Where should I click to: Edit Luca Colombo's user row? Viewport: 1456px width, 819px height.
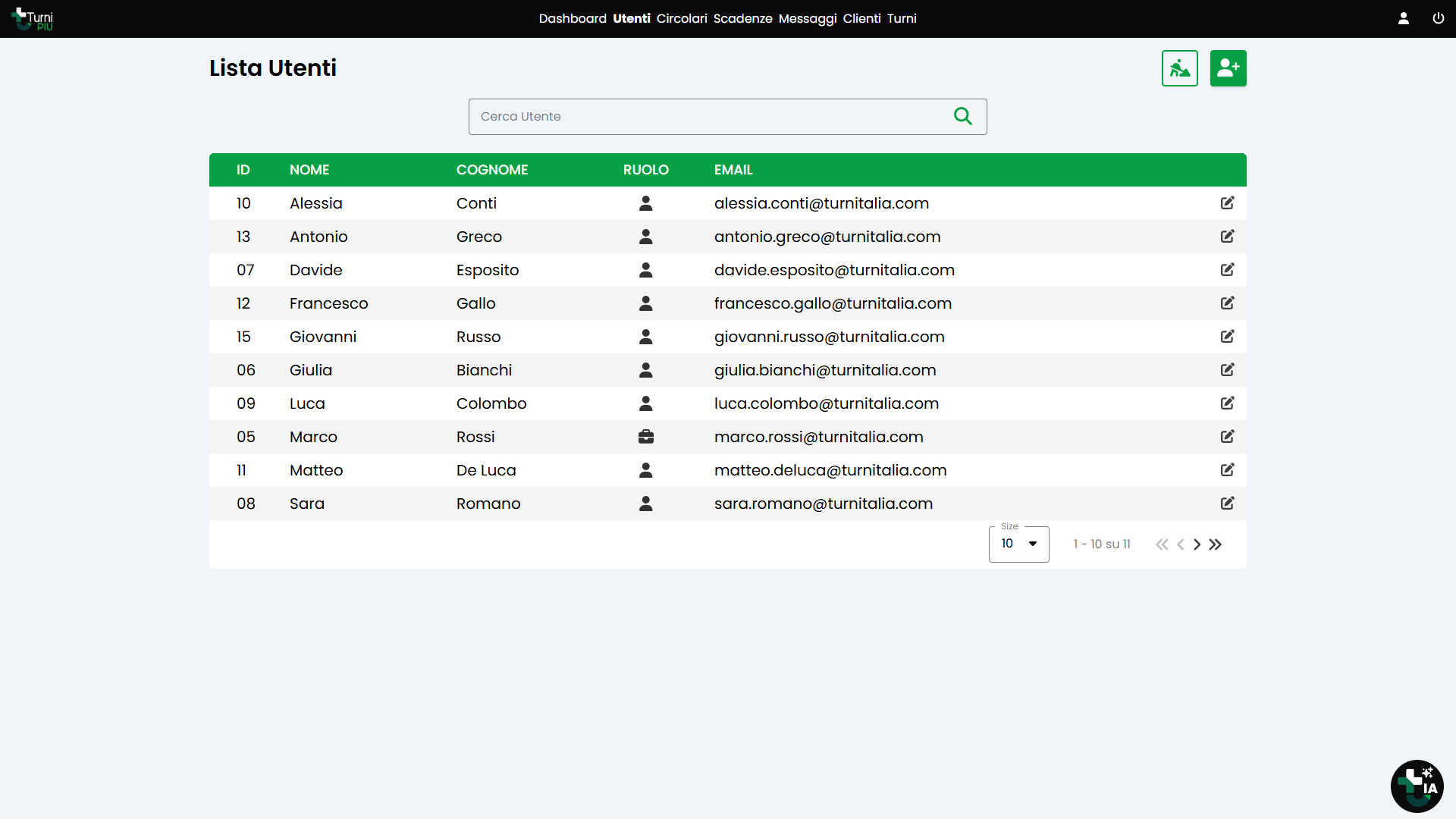(x=1228, y=403)
